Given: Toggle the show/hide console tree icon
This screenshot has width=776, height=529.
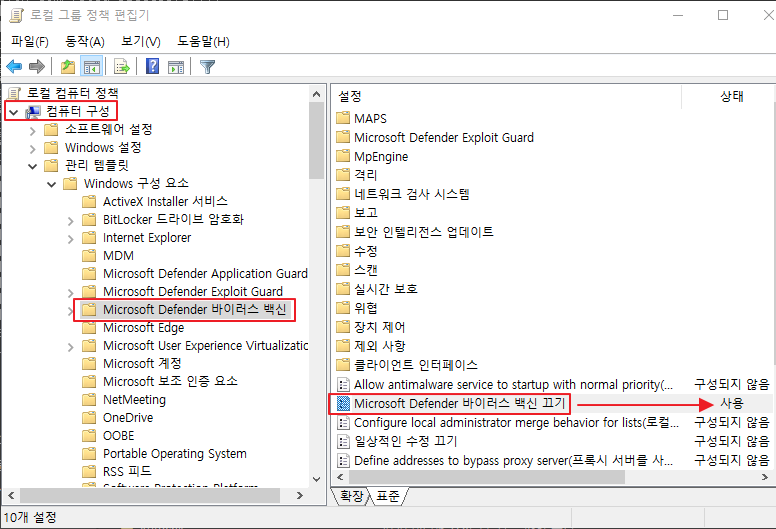Looking at the screenshot, I should 92,66.
